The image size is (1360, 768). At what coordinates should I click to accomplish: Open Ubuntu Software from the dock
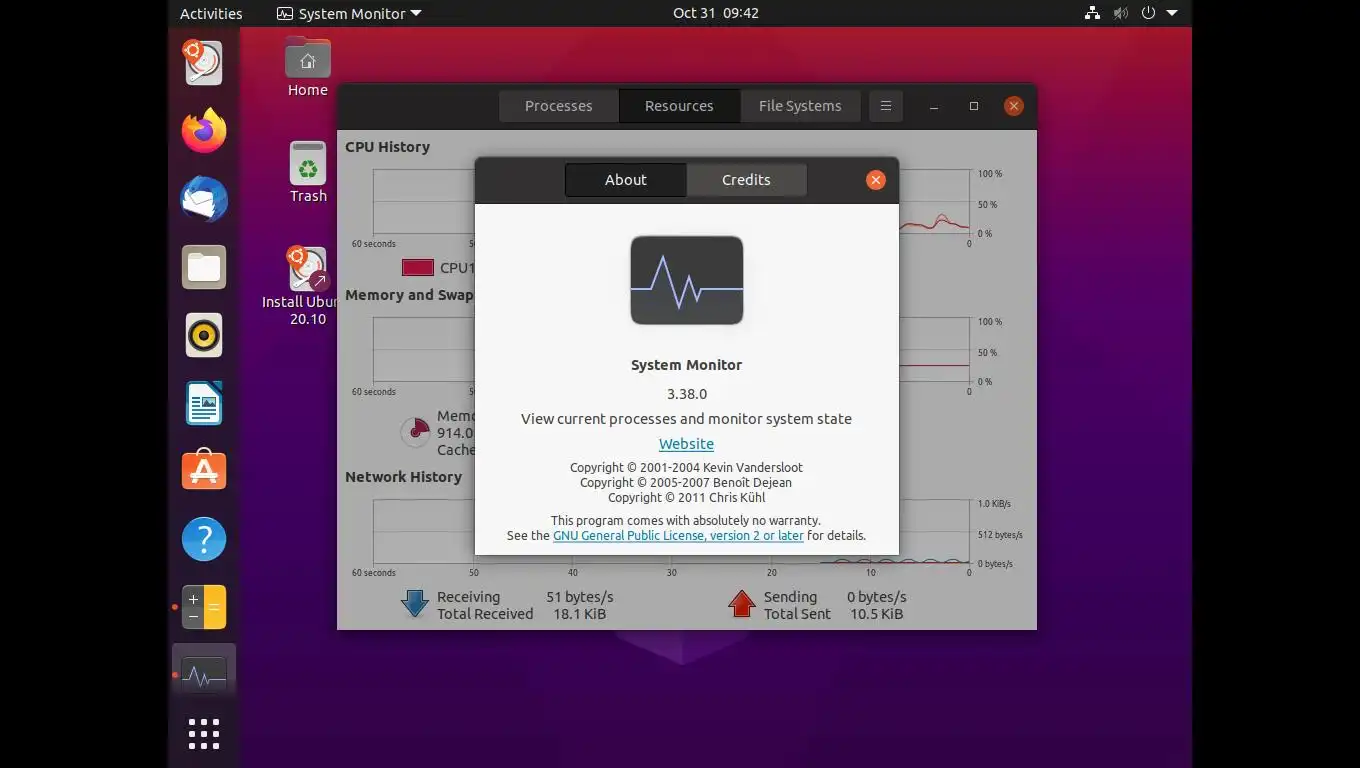click(x=204, y=471)
